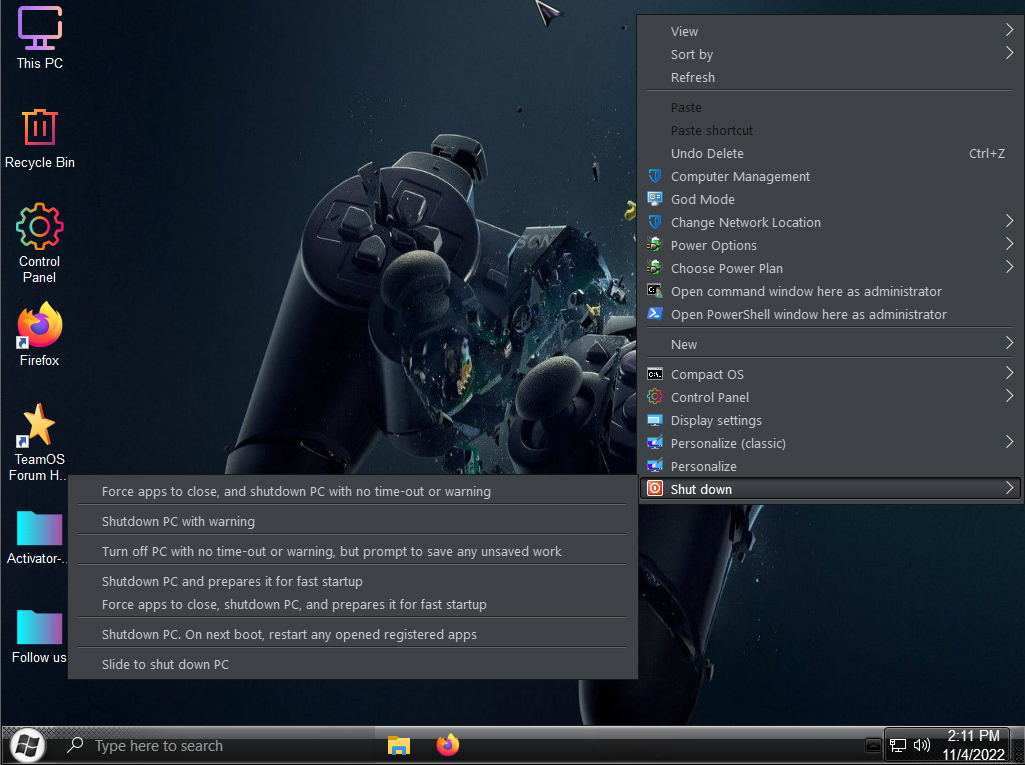Click the God Mode icon in menu
Image resolution: width=1025 pixels, height=765 pixels.
point(654,199)
